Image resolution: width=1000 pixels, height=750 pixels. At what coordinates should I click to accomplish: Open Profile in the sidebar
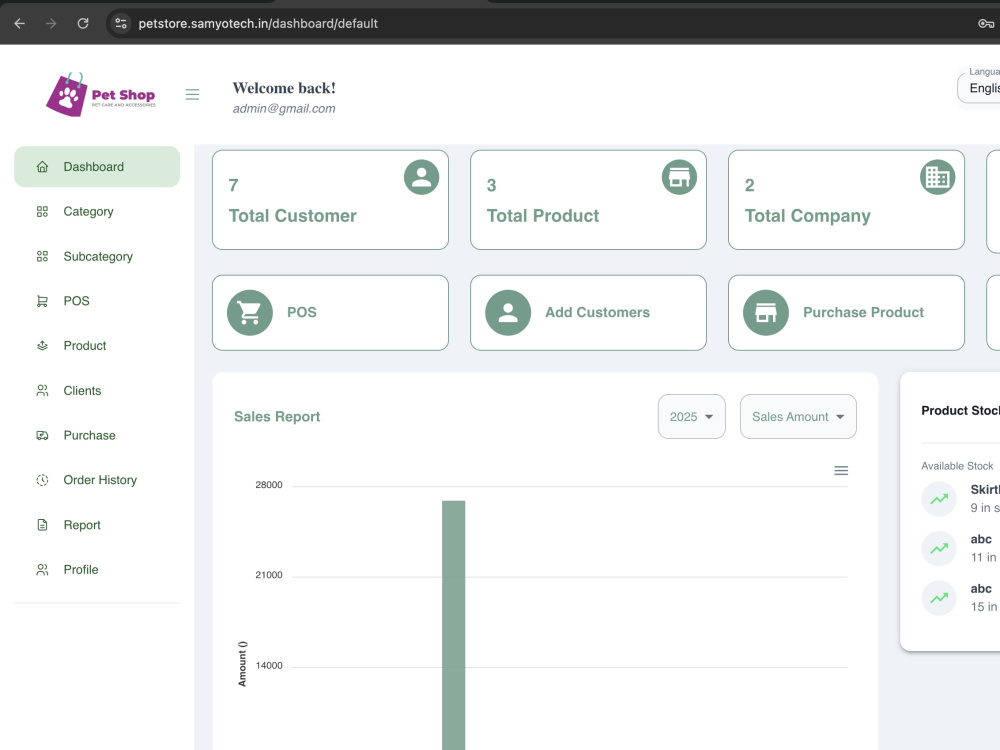point(97,570)
